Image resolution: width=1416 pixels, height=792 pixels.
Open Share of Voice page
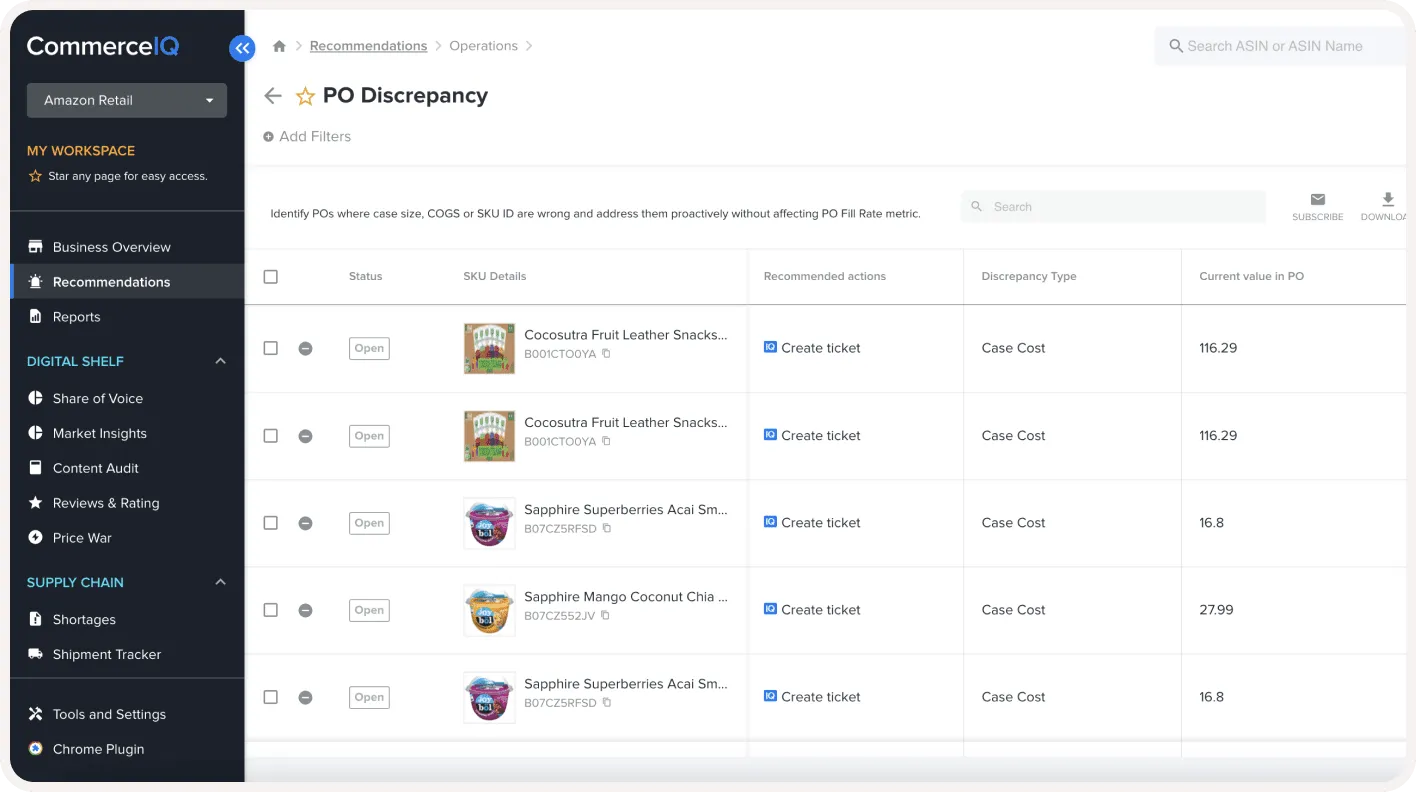point(98,398)
